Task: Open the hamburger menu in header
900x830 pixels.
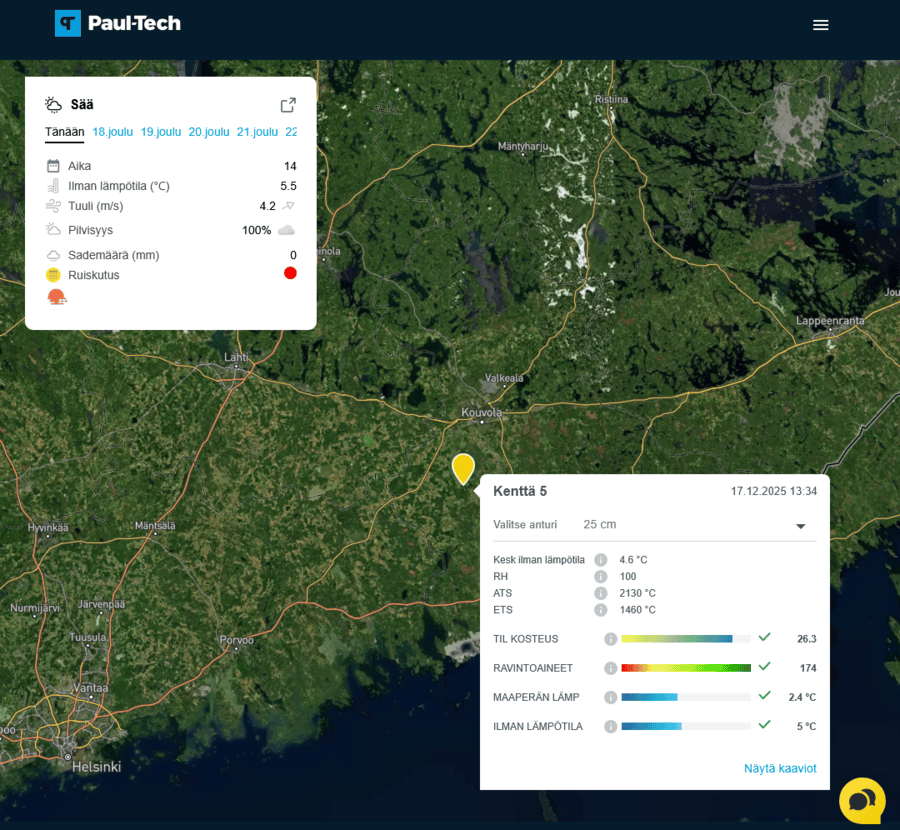Action: pos(820,25)
